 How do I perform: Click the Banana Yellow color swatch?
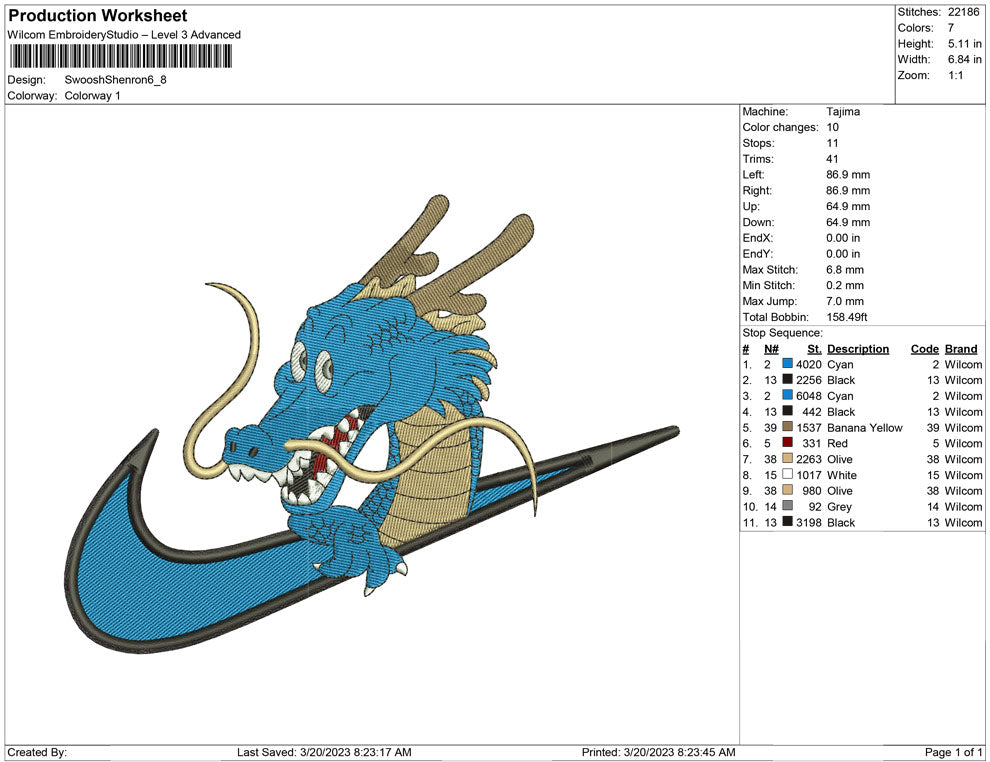click(x=787, y=427)
